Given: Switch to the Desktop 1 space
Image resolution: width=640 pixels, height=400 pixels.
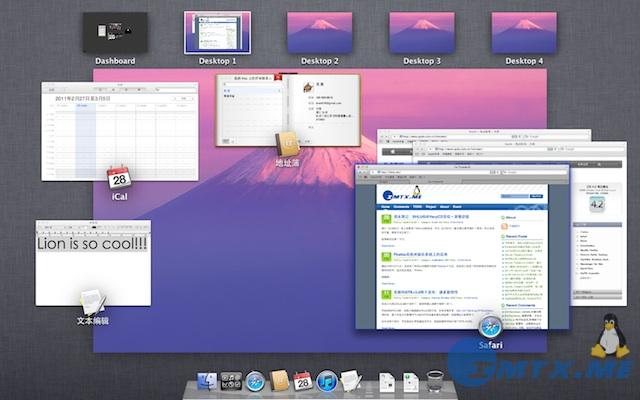Looking at the screenshot, I should tap(217, 32).
